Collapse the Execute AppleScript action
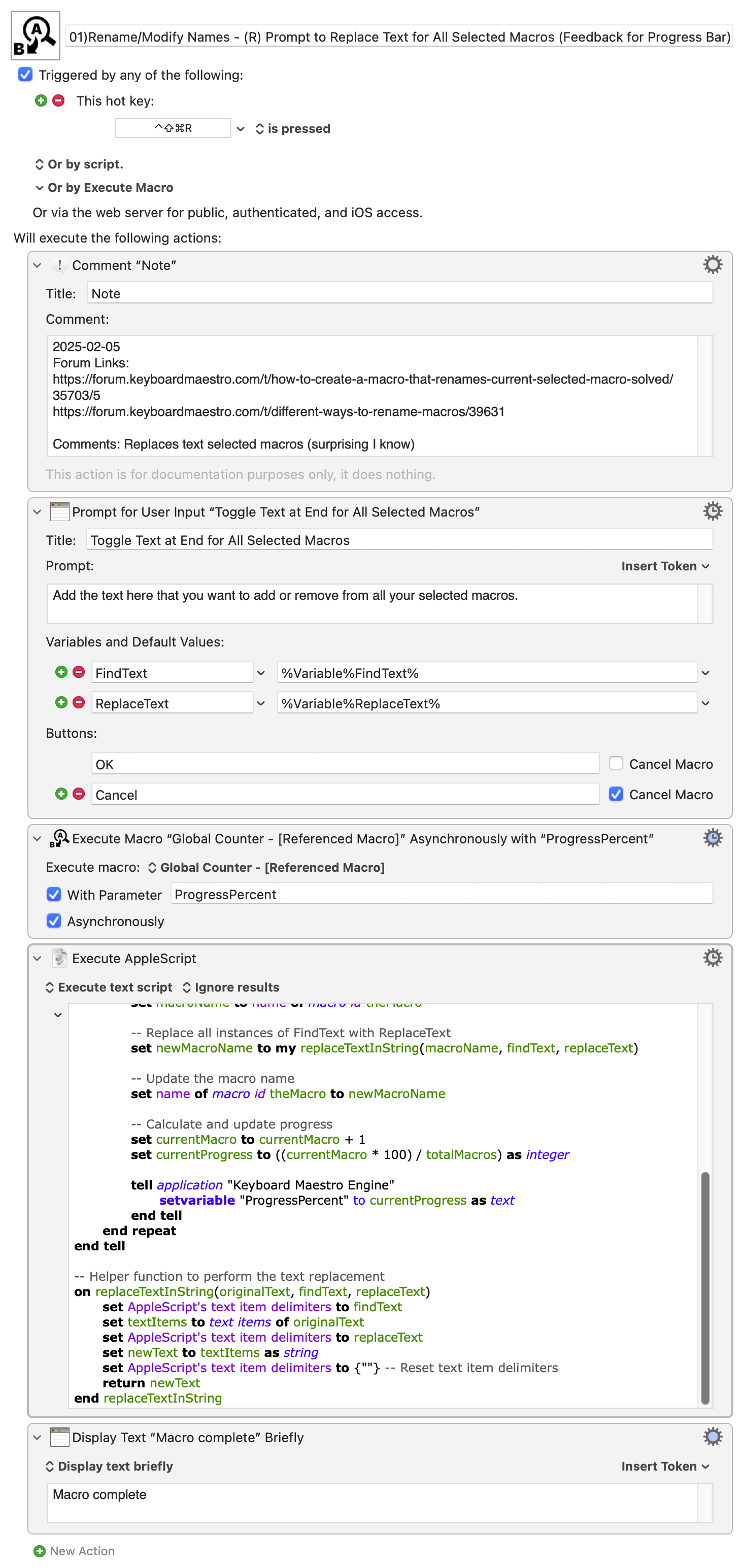 [x=37, y=958]
